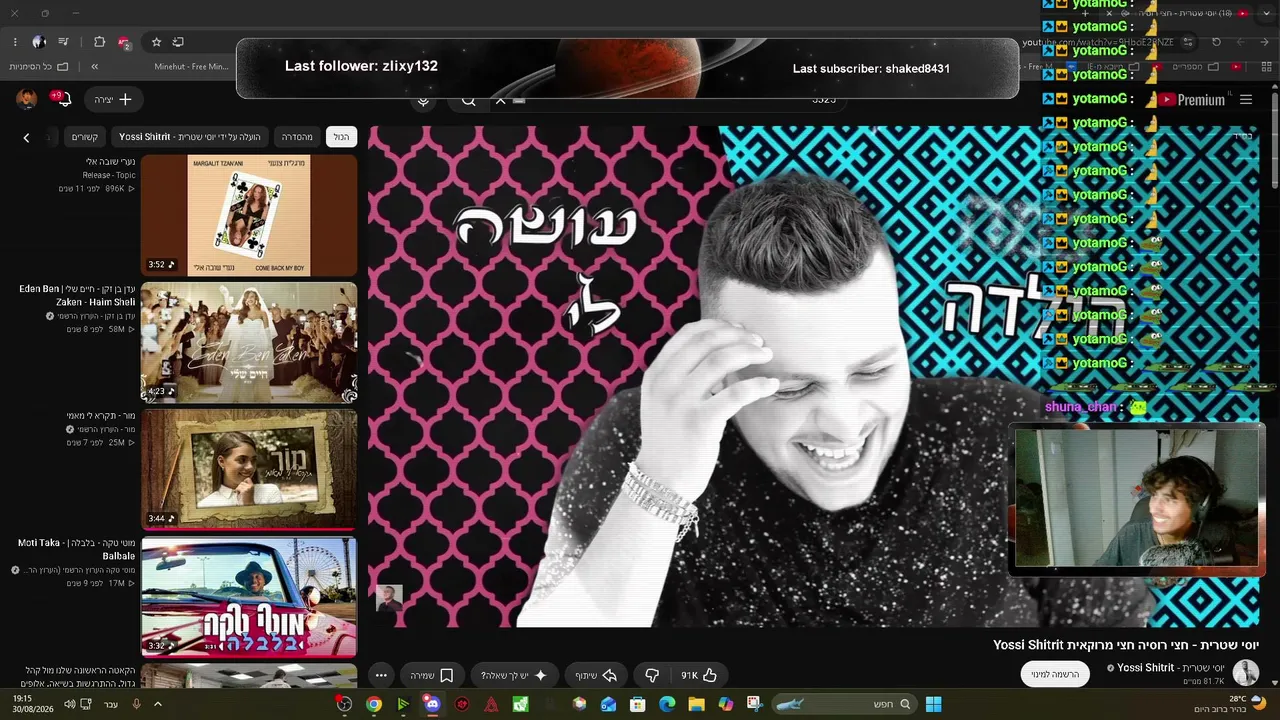The width and height of the screenshot is (1280, 720).
Task: Open the Windows Start menu
Action: pyautogui.click(x=933, y=704)
